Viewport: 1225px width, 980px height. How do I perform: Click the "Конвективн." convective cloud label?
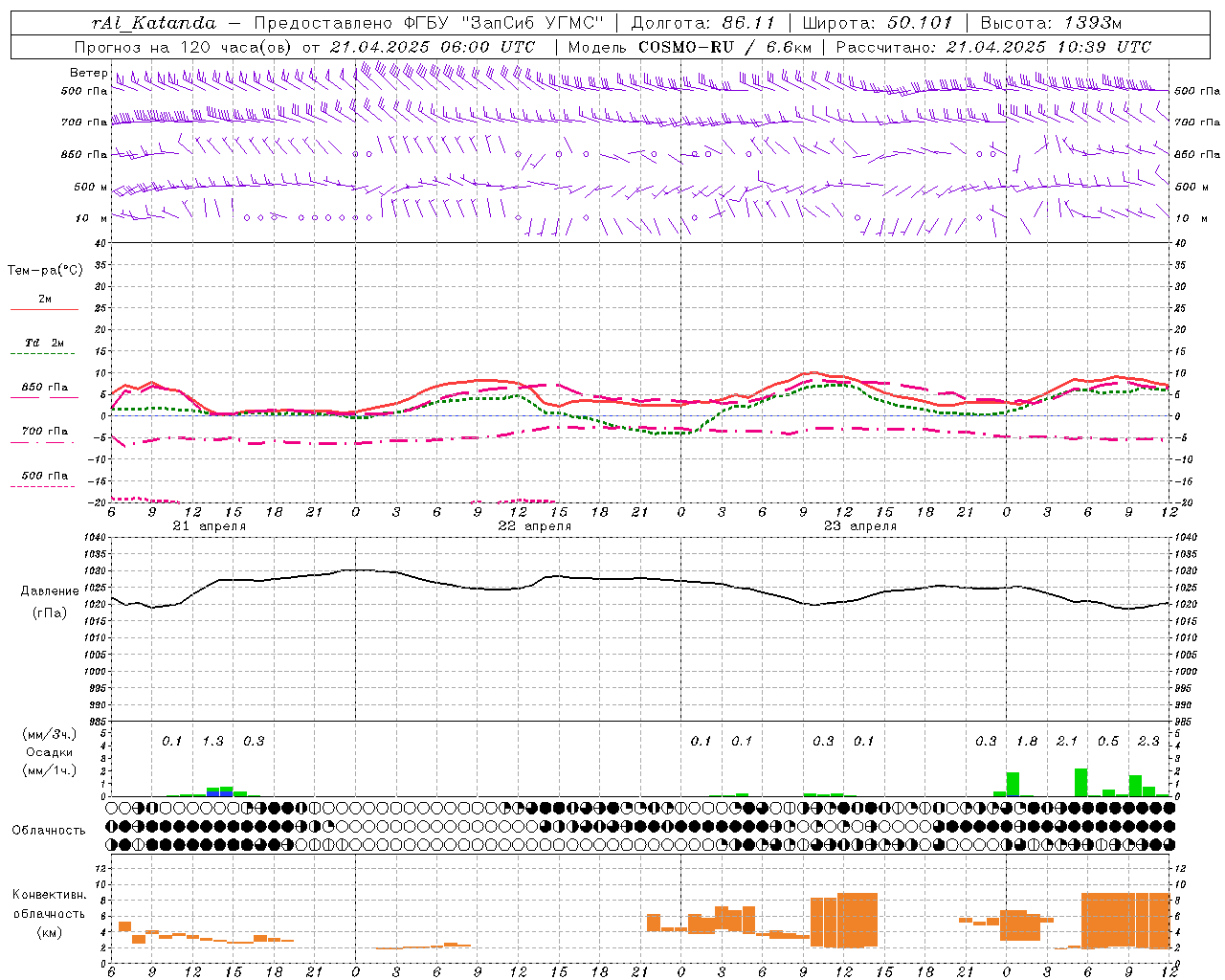[x=49, y=895]
